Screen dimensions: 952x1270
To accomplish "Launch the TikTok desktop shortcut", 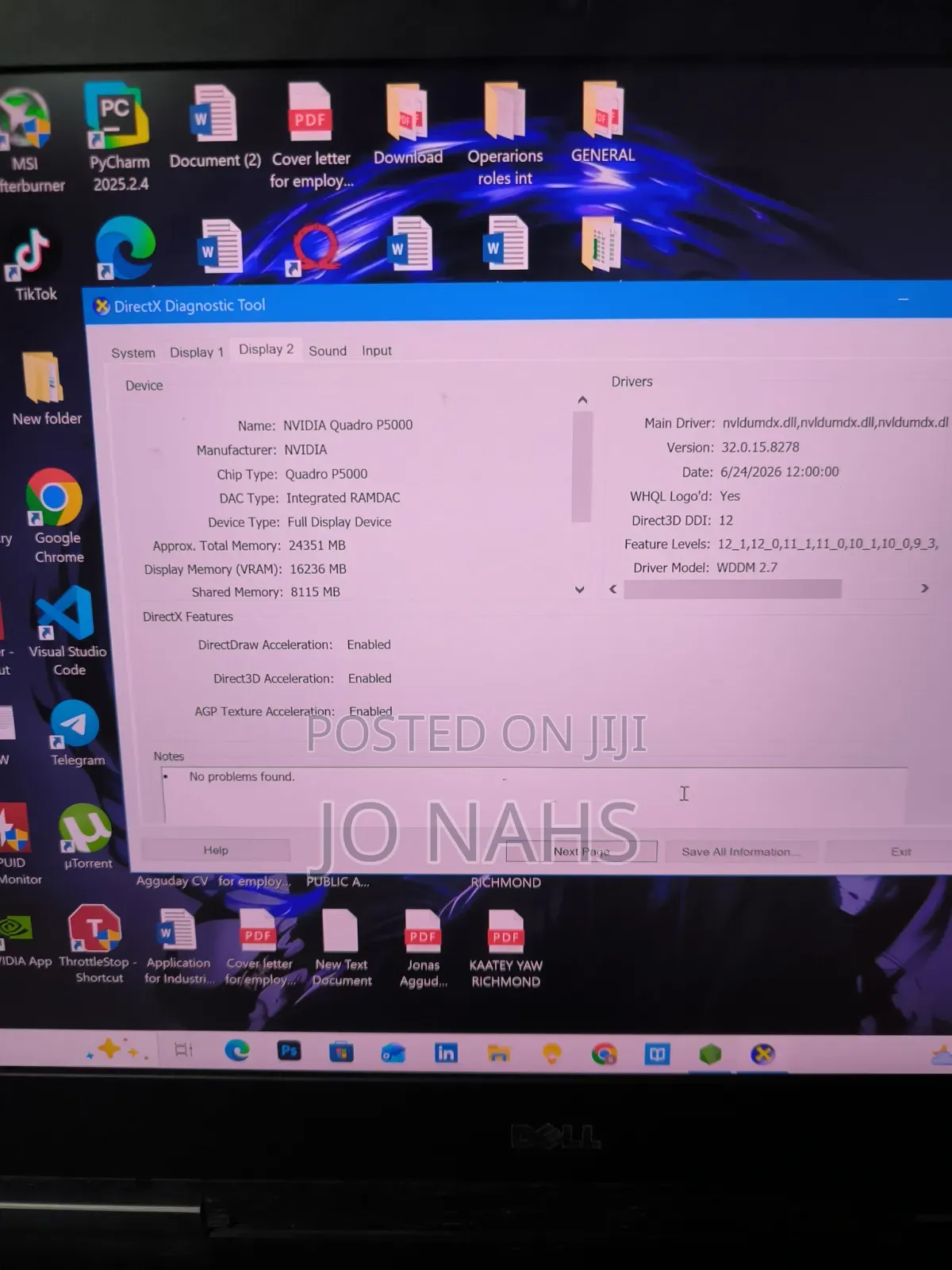I will (x=33, y=264).
